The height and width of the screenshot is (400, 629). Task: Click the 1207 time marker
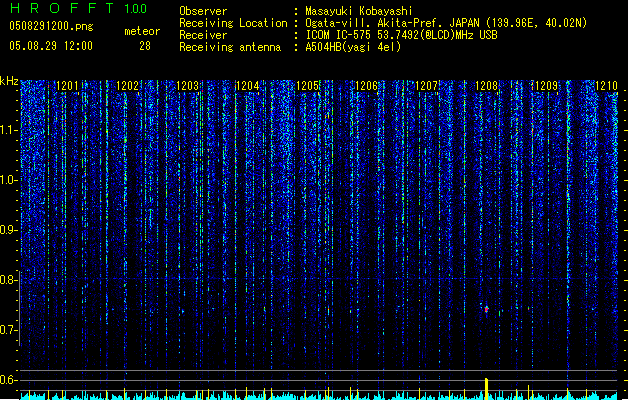pyautogui.click(x=426, y=85)
